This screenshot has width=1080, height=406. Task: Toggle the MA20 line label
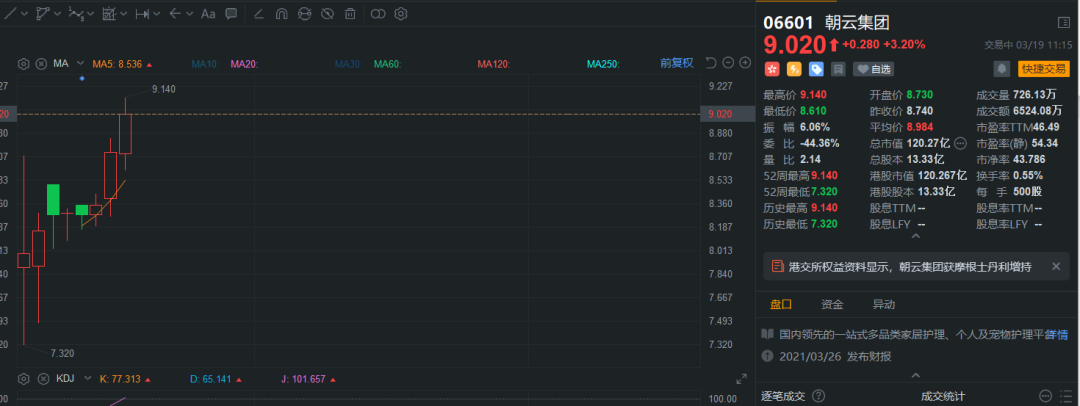pyautogui.click(x=245, y=64)
